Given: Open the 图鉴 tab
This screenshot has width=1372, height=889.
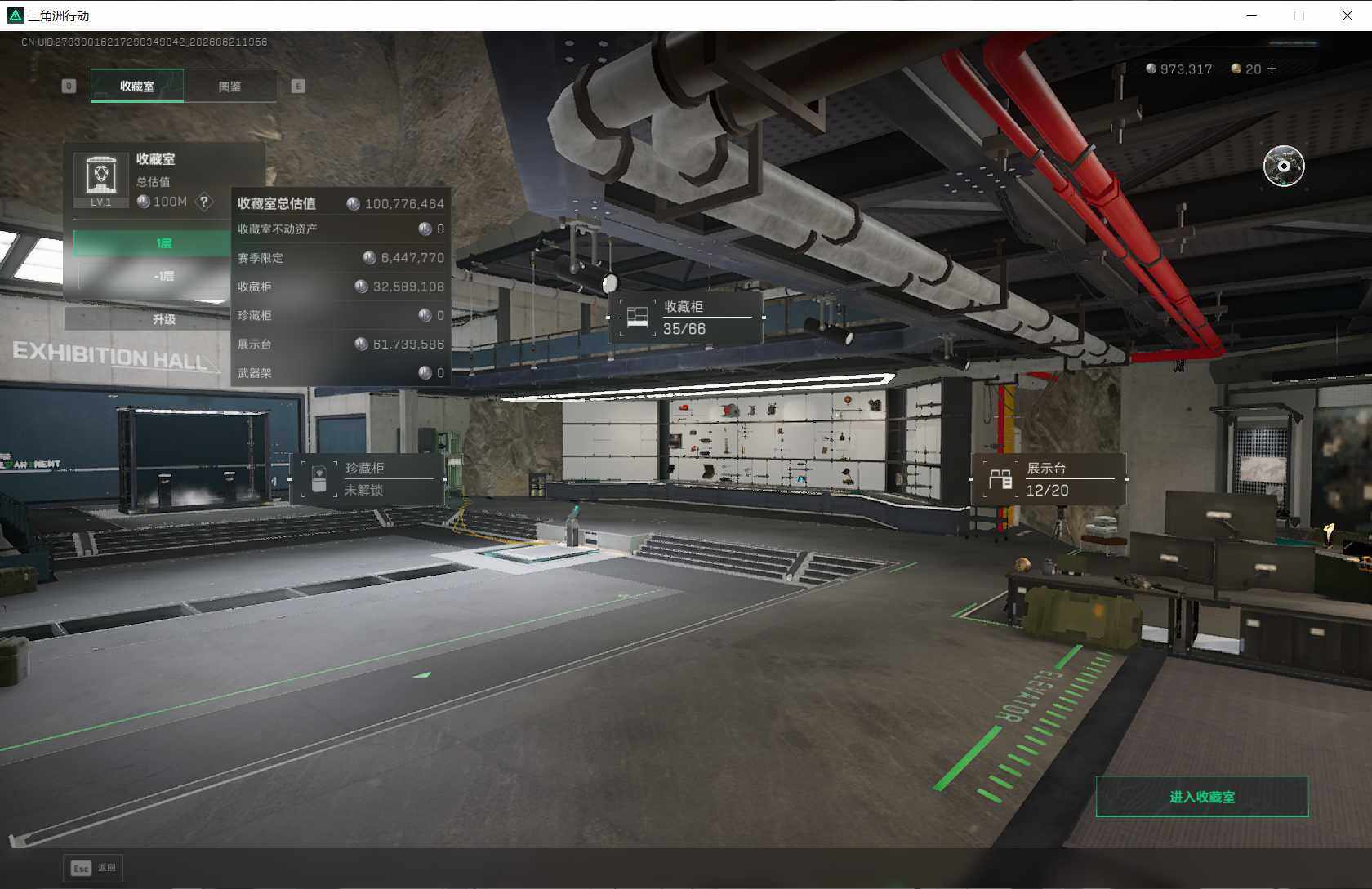Looking at the screenshot, I should (230, 86).
